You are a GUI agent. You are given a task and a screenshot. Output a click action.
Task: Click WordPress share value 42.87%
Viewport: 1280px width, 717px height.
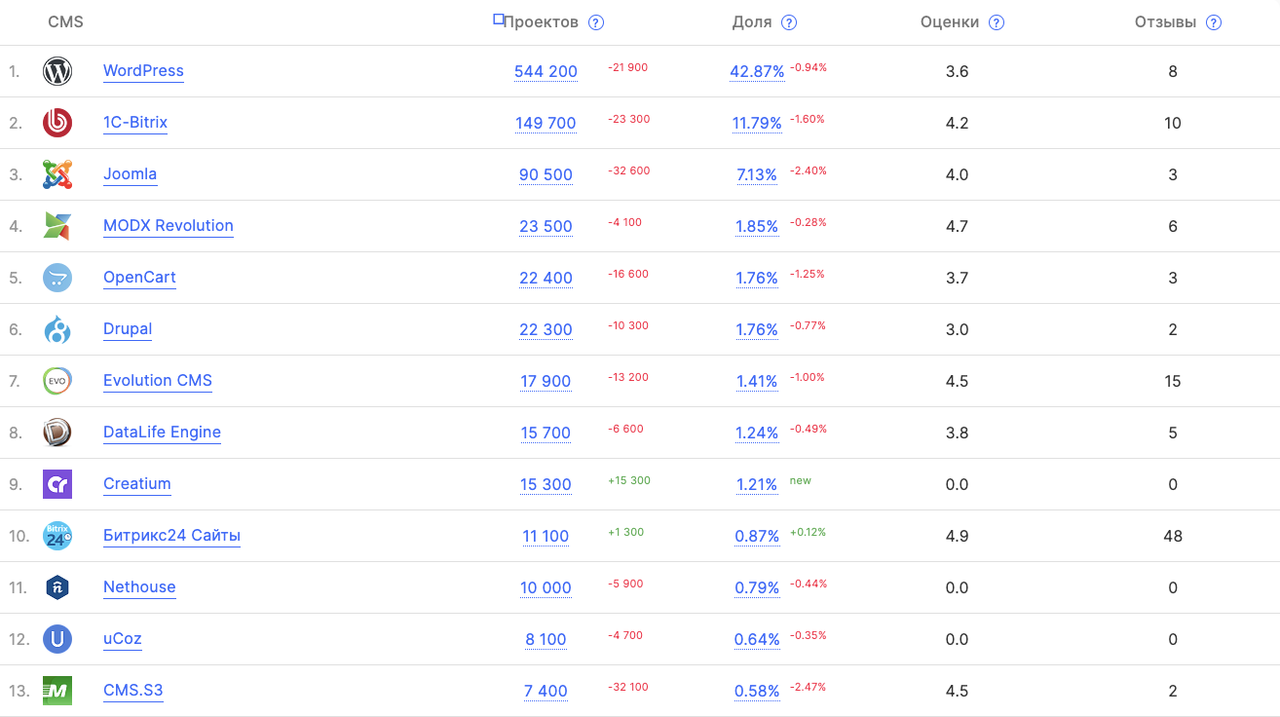[x=757, y=71]
